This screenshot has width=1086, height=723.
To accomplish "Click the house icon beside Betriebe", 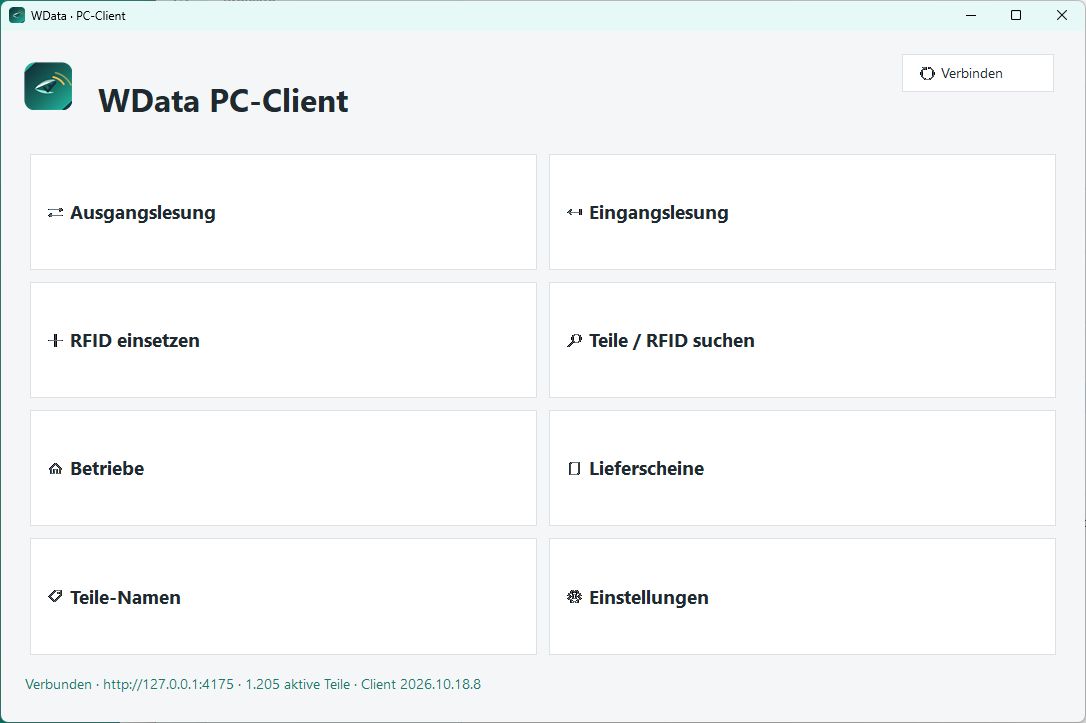I will click(x=55, y=469).
